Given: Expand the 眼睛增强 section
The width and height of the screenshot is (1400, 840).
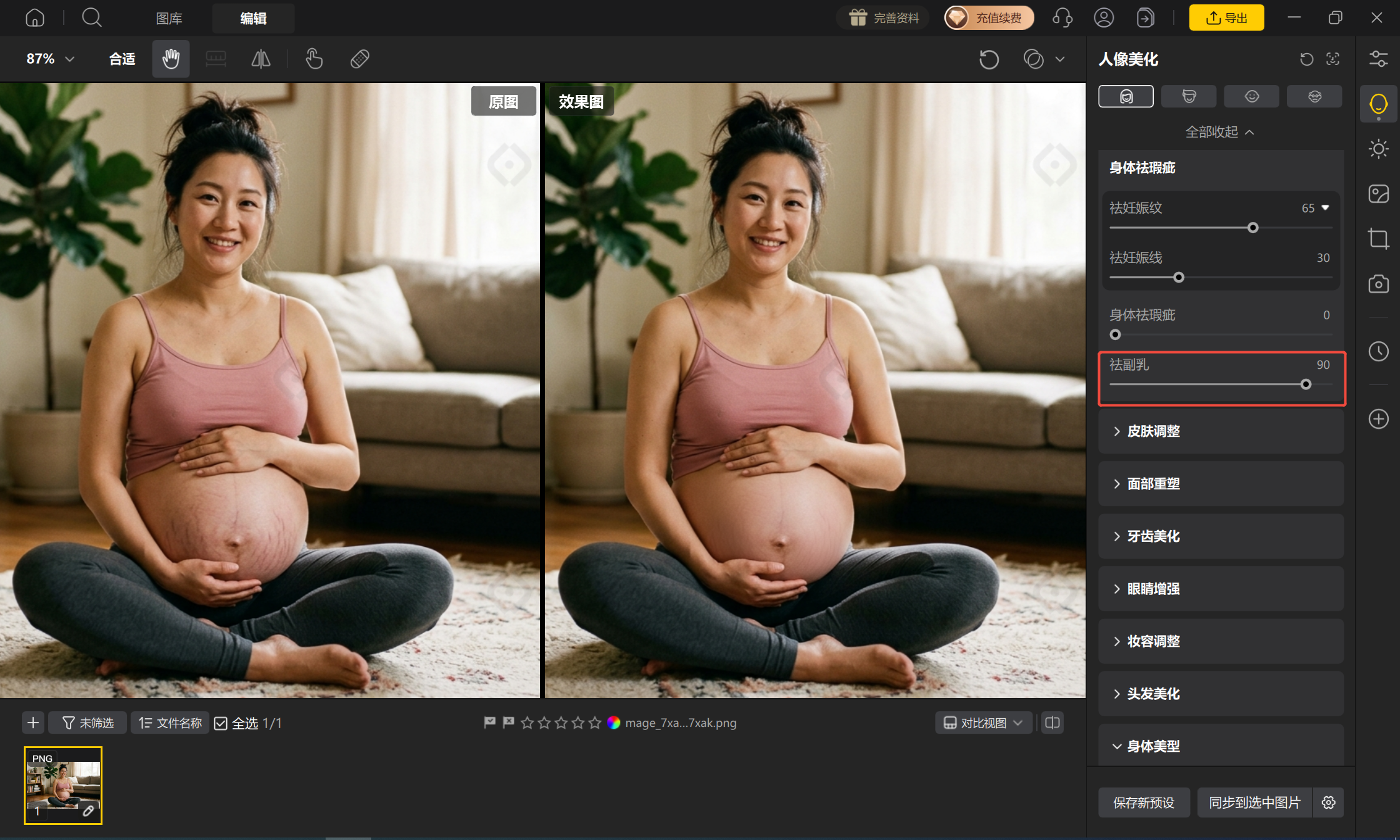Looking at the screenshot, I should pos(1221,589).
